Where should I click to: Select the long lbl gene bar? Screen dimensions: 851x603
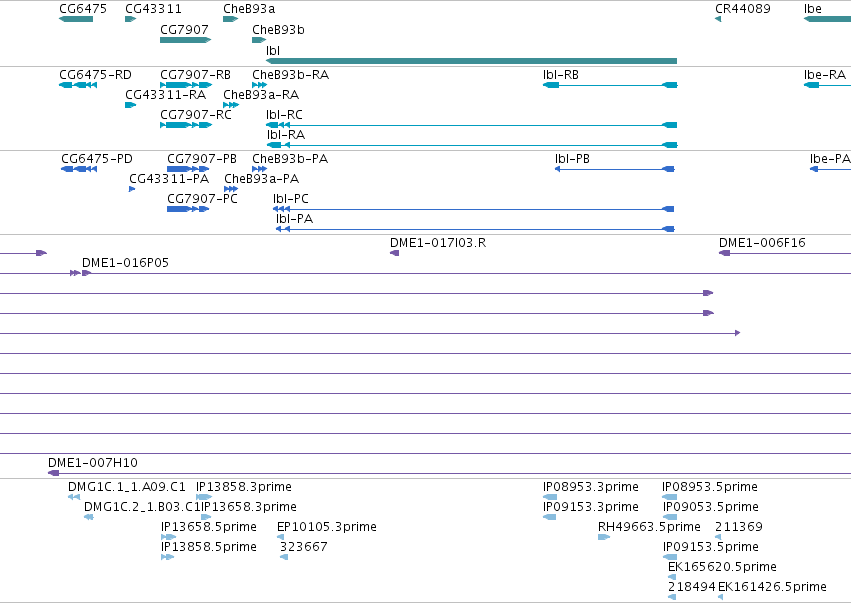click(x=471, y=61)
